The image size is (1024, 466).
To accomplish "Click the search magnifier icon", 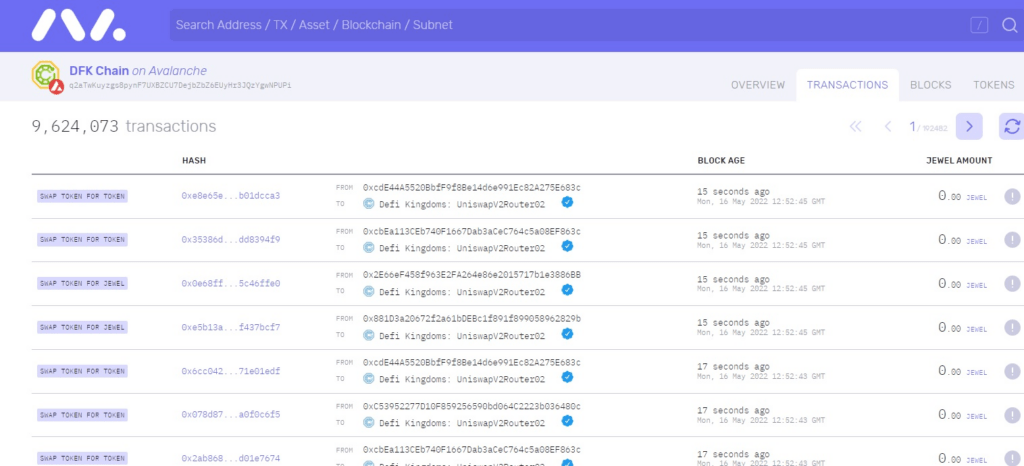I will 1010,25.
